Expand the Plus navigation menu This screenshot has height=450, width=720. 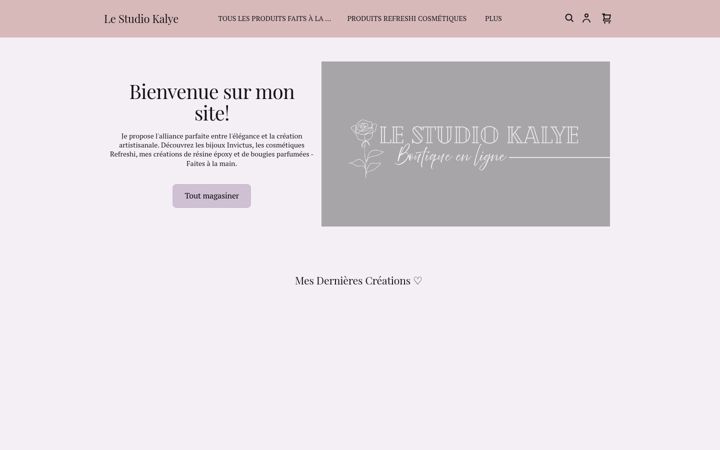point(493,19)
